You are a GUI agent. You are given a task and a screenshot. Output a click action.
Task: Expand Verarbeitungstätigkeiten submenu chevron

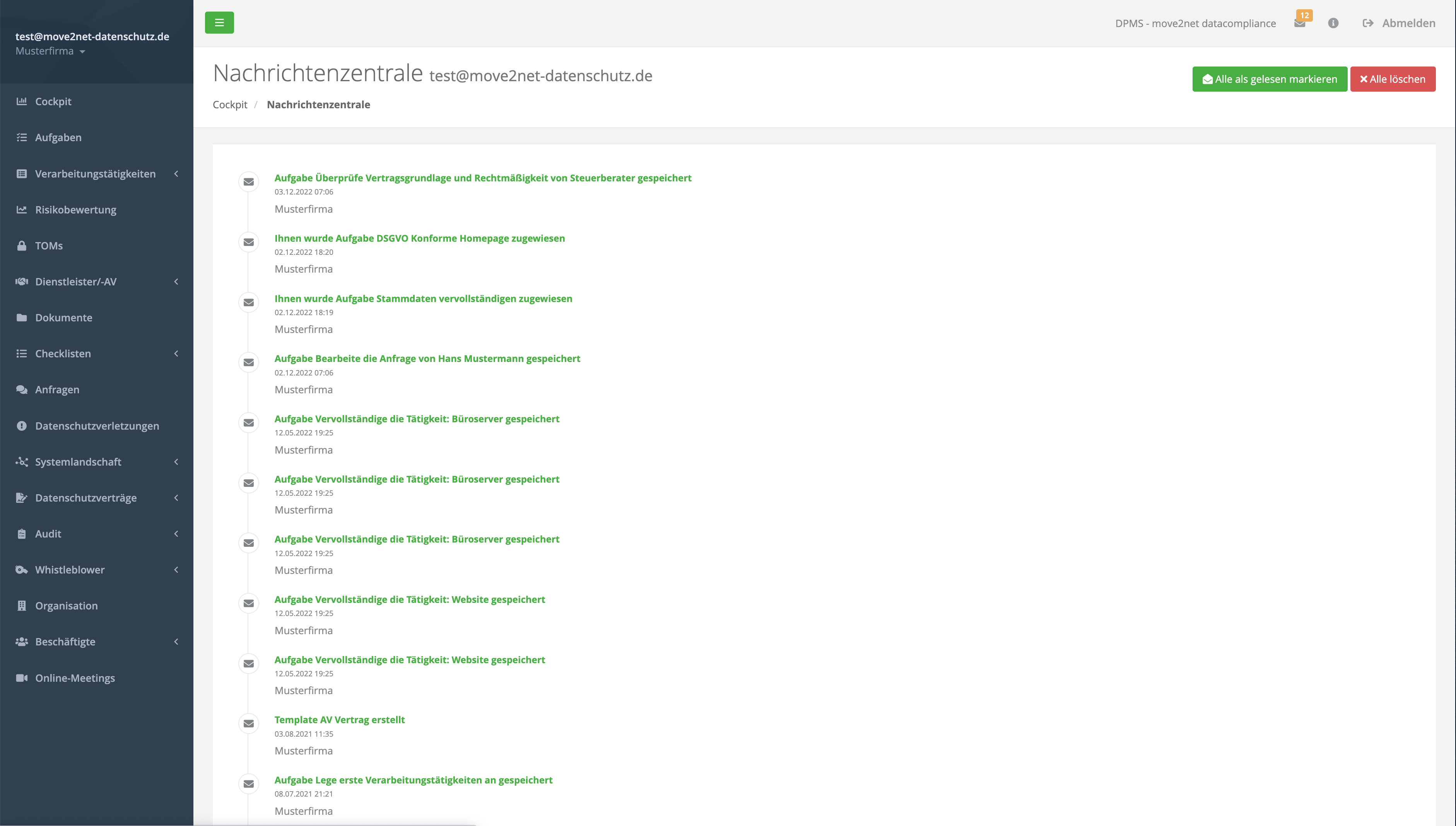pyautogui.click(x=176, y=174)
